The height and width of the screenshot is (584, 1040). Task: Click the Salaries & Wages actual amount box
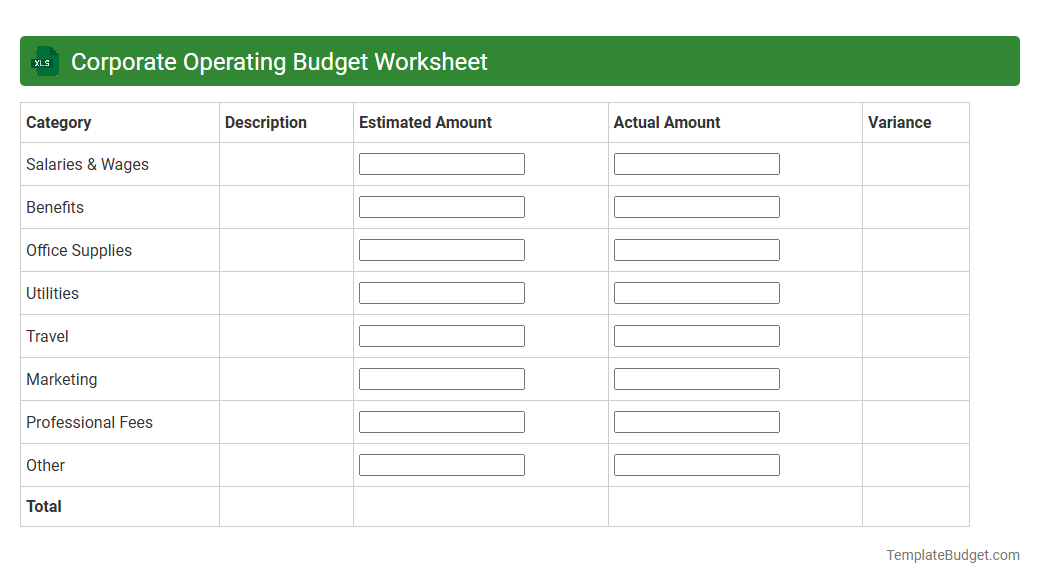tap(696, 163)
